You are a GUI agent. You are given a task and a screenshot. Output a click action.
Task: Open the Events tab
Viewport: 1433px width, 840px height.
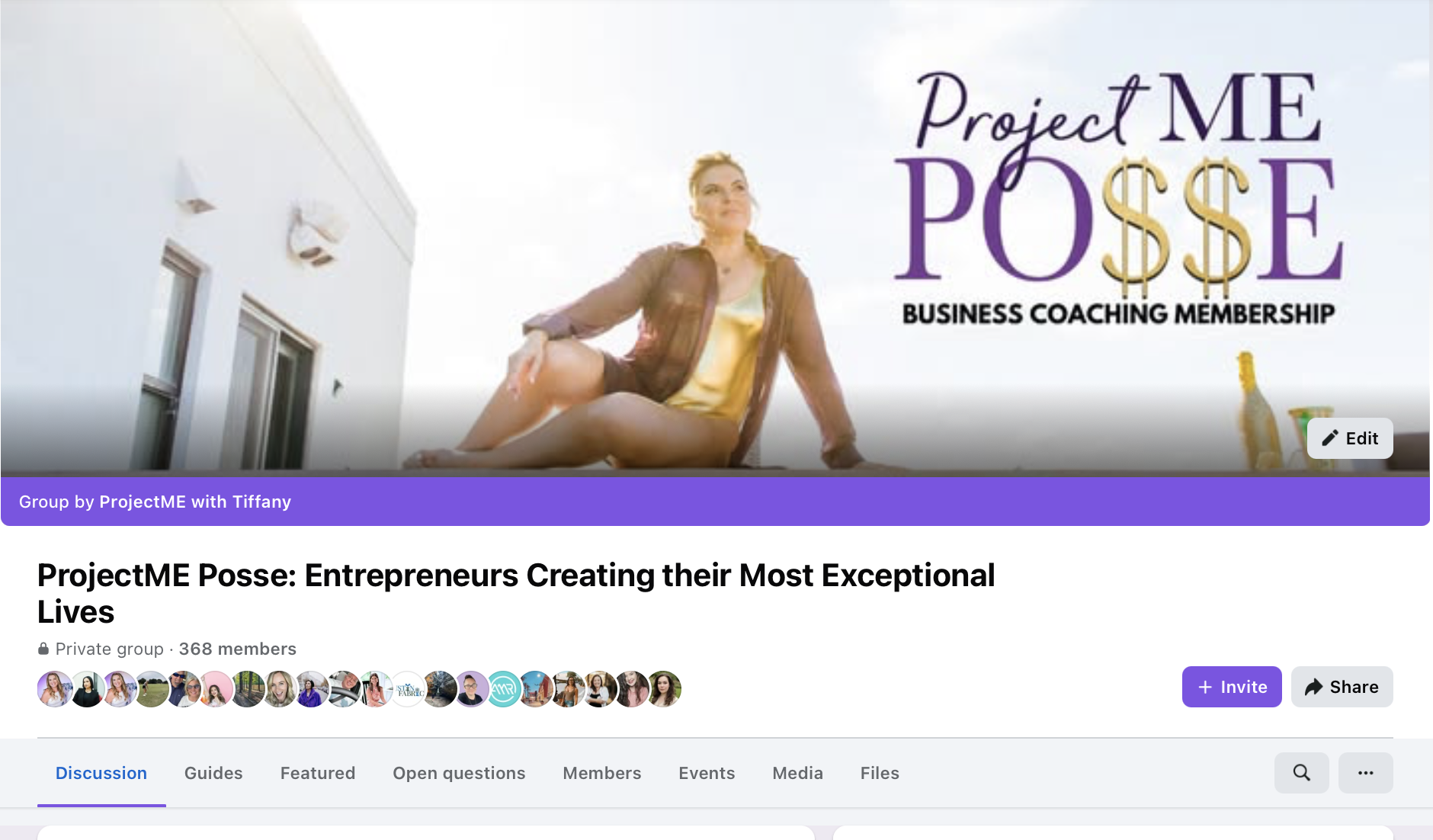[707, 773]
